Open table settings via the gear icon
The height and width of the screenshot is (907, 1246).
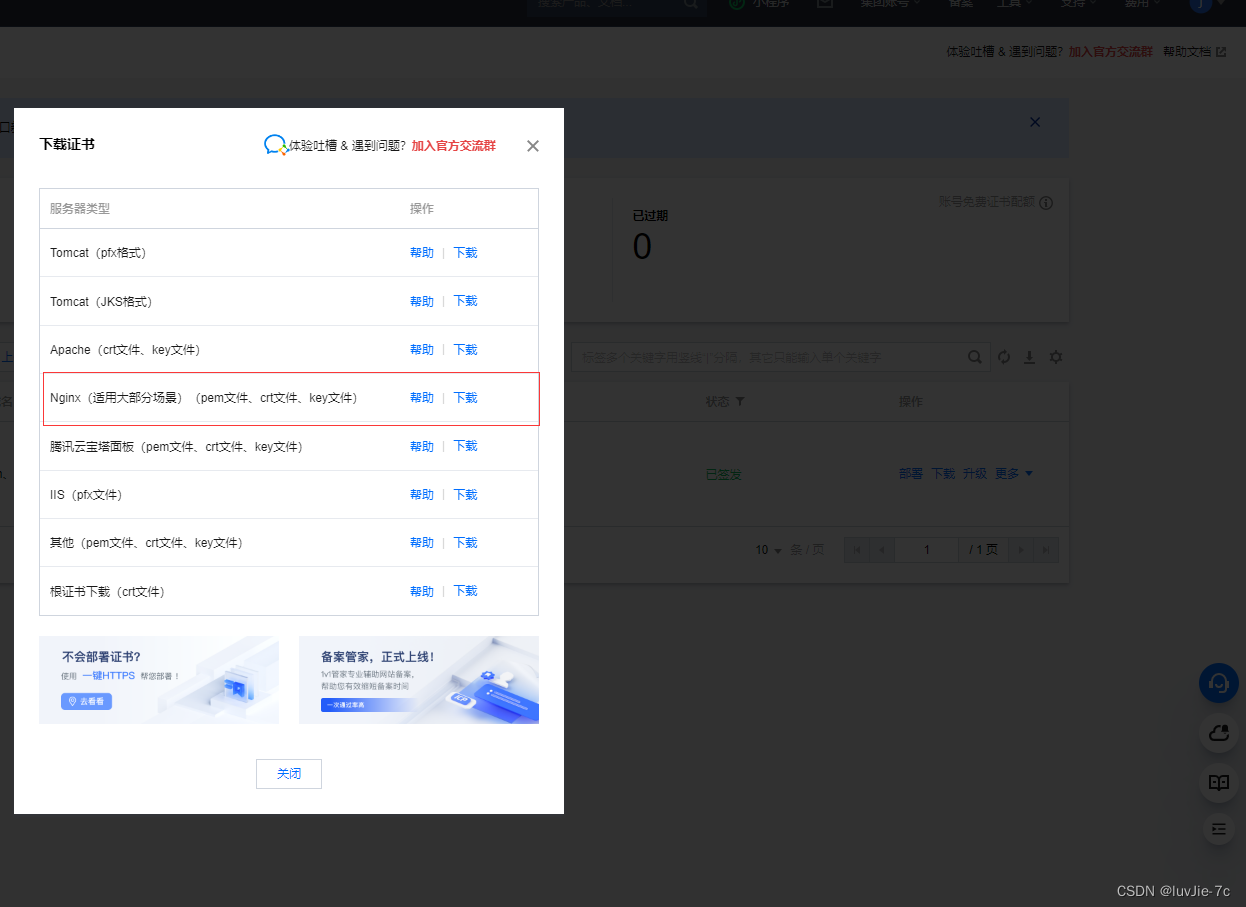pos(1055,357)
